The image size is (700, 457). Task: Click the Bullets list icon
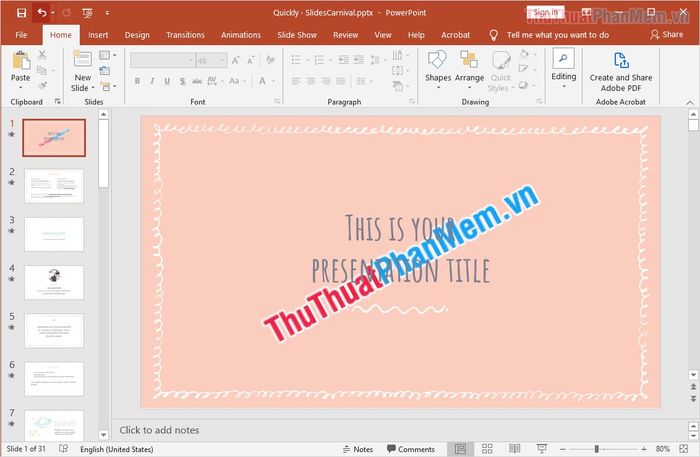click(x=296, y=60)
